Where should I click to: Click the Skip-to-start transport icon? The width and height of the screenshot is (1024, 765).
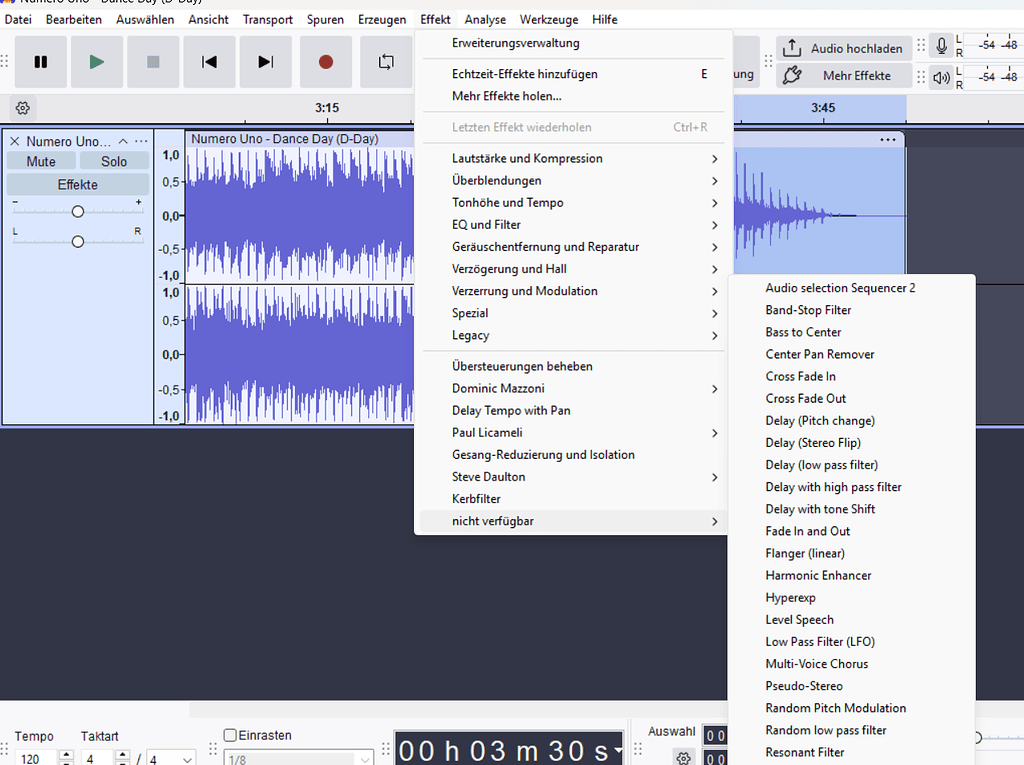pyautogui.click(x=208, y=62)
